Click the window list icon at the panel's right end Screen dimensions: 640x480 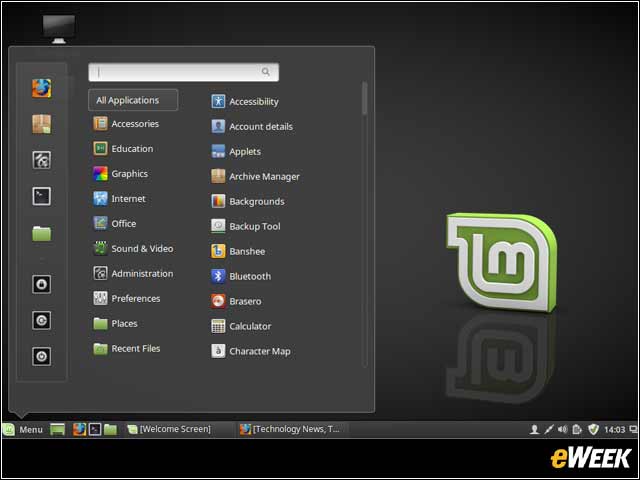[633, 429]
